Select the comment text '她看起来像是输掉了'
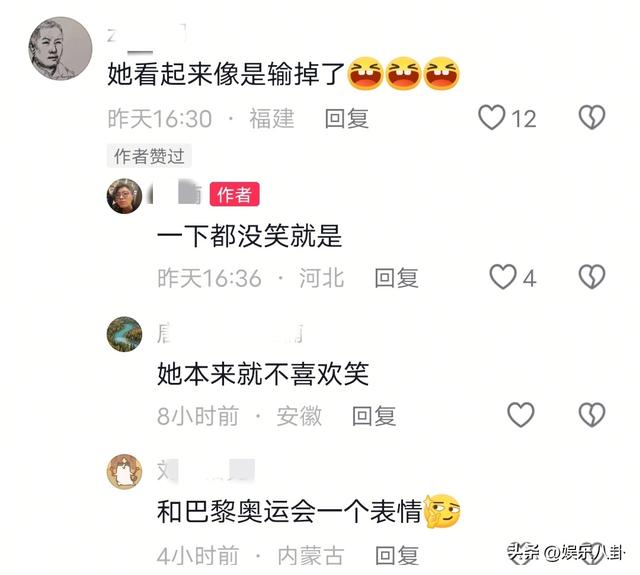The image size is (640, 575). click(x=227, y=74)
